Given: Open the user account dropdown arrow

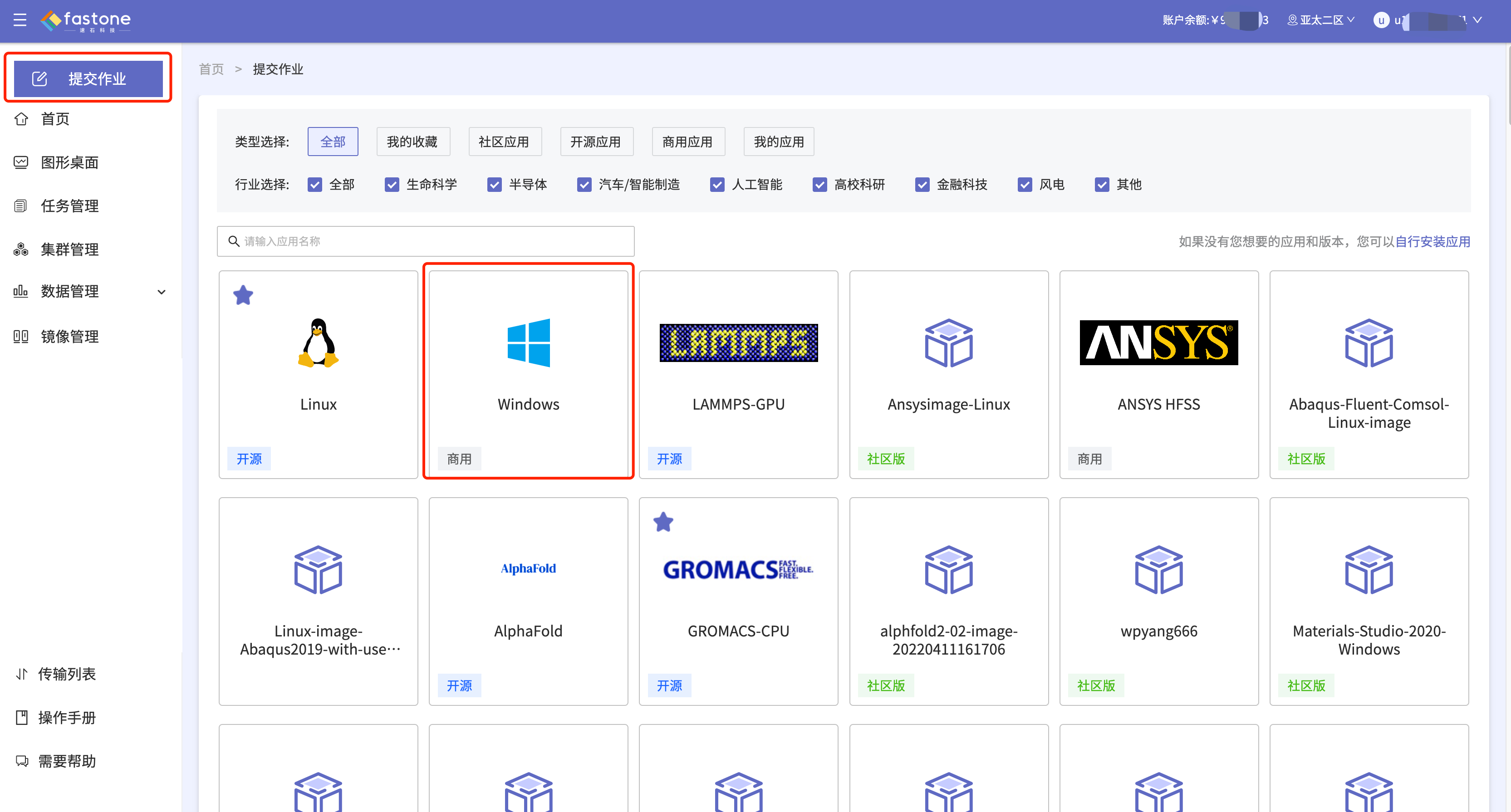Looking at the screenshot, I should click(x=1477, y=20).
